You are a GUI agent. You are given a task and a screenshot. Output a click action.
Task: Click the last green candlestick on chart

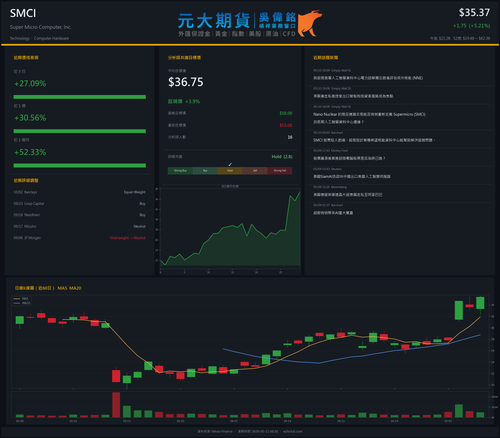point(480,303)
